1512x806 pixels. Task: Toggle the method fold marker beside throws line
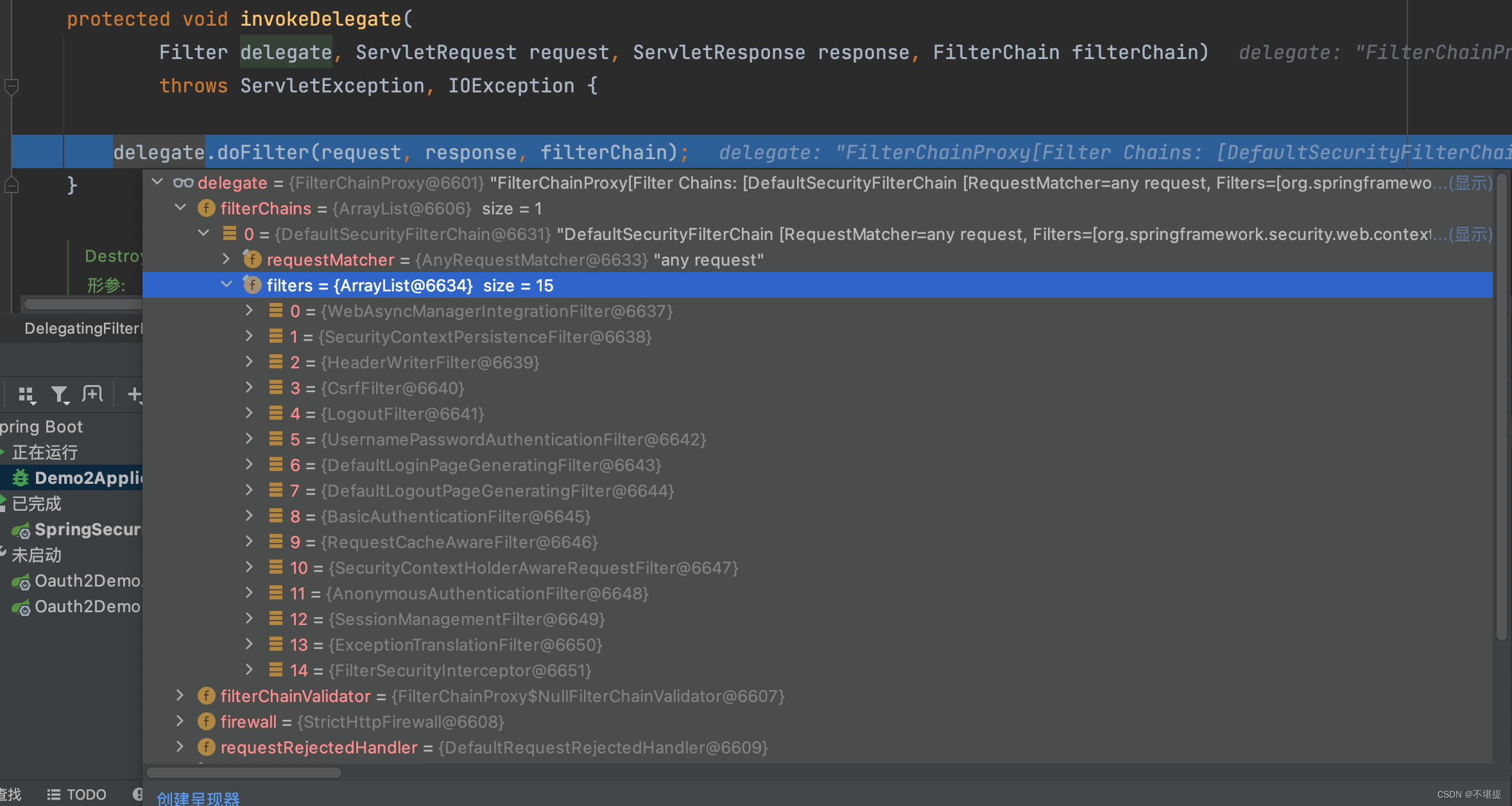(x=11, y=86)
